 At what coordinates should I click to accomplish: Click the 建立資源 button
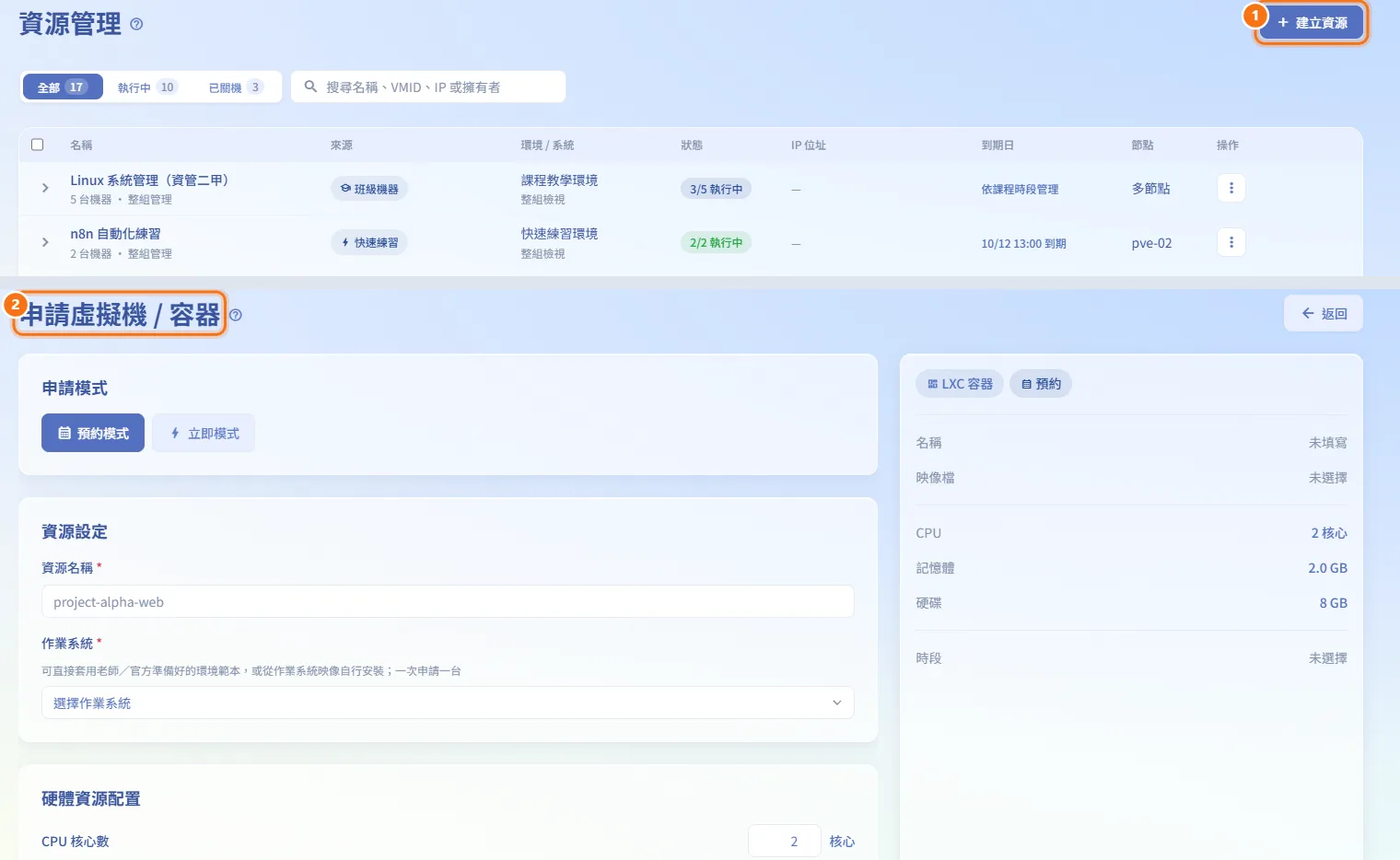[x=1312, y=22]
